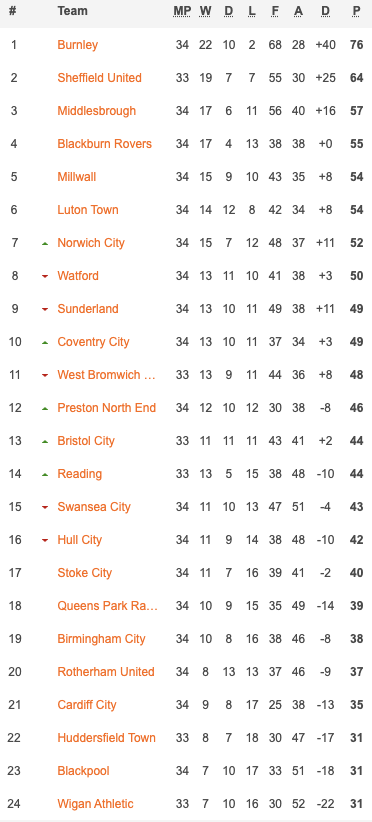Click the red down arrow beside Watford
Image resolution: width=372 pixels, height=822 pixels.
pyautogui.click(x=45, y=276)
